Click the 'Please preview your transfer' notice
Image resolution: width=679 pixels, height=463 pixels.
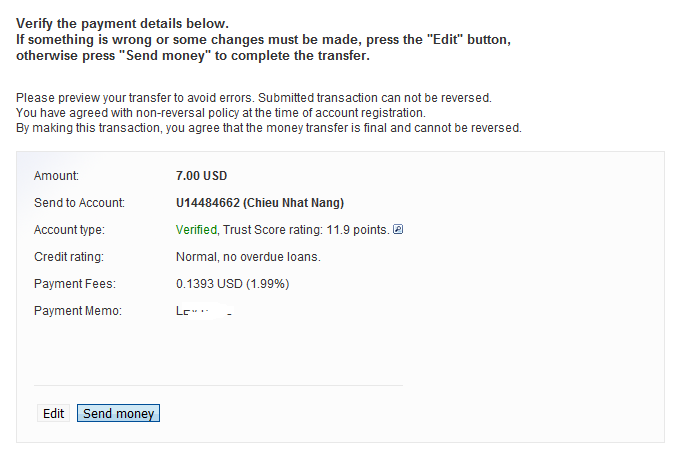(x=255, y=98)
